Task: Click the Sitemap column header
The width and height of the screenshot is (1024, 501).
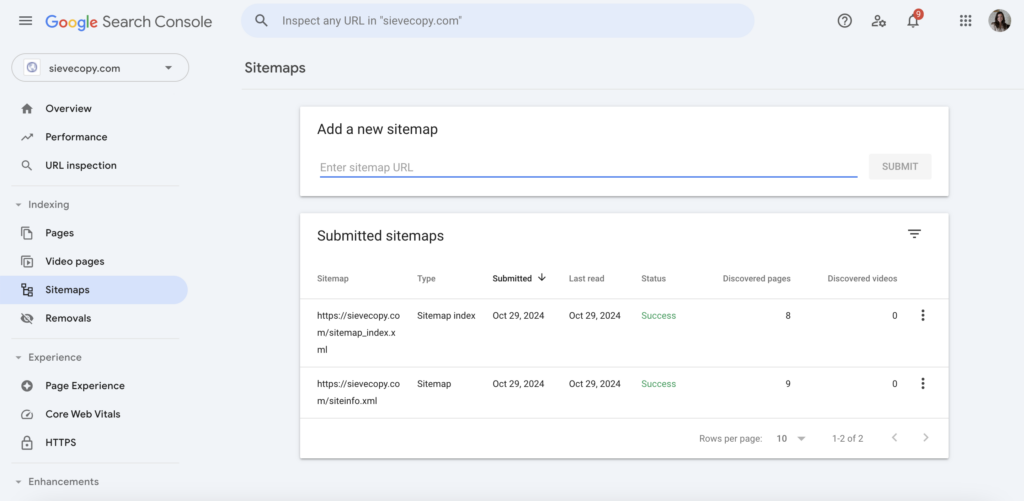Action: click(333, 278)
